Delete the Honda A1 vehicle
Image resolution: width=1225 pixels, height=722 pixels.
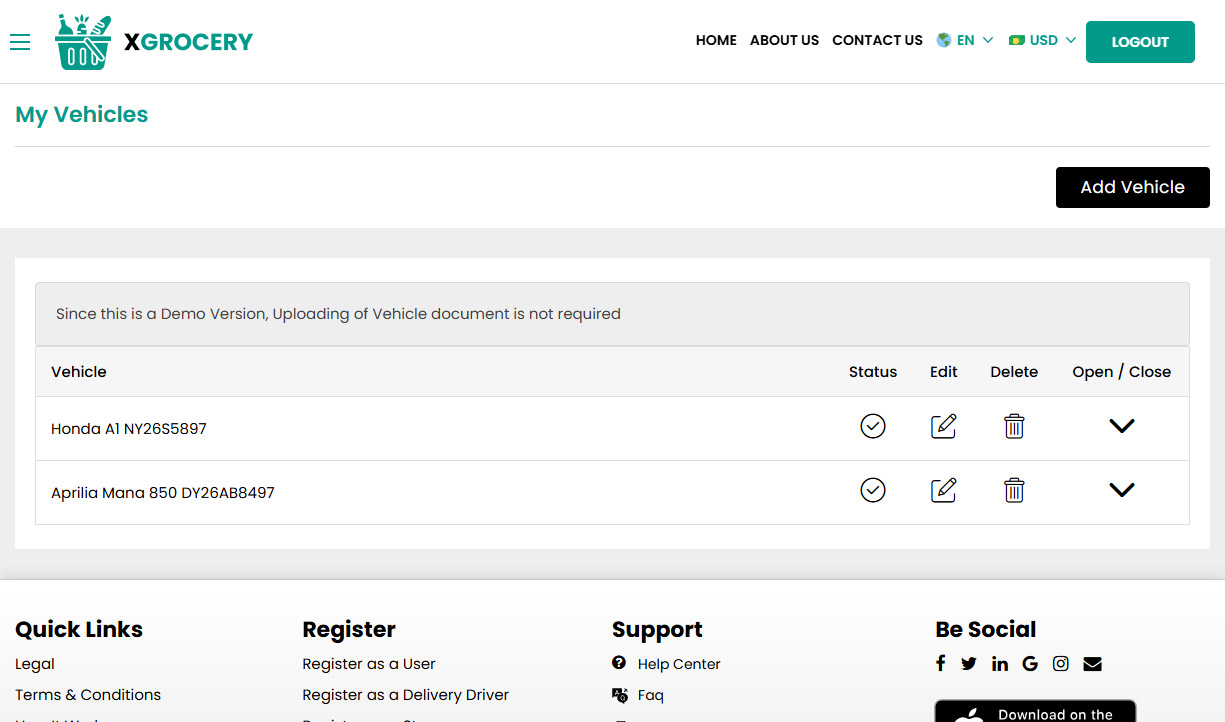1014,427
